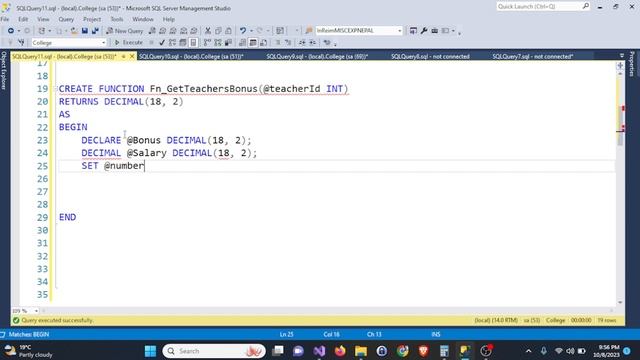Click the Decrease Indent icon
The image size is (640, 360).
[302, 42]
